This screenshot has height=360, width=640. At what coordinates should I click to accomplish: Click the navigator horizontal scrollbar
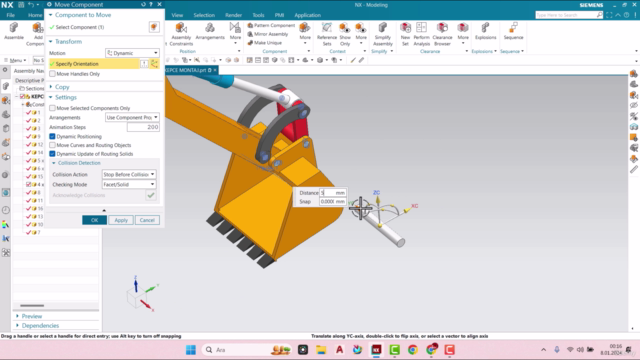click(x=32, y=305)
